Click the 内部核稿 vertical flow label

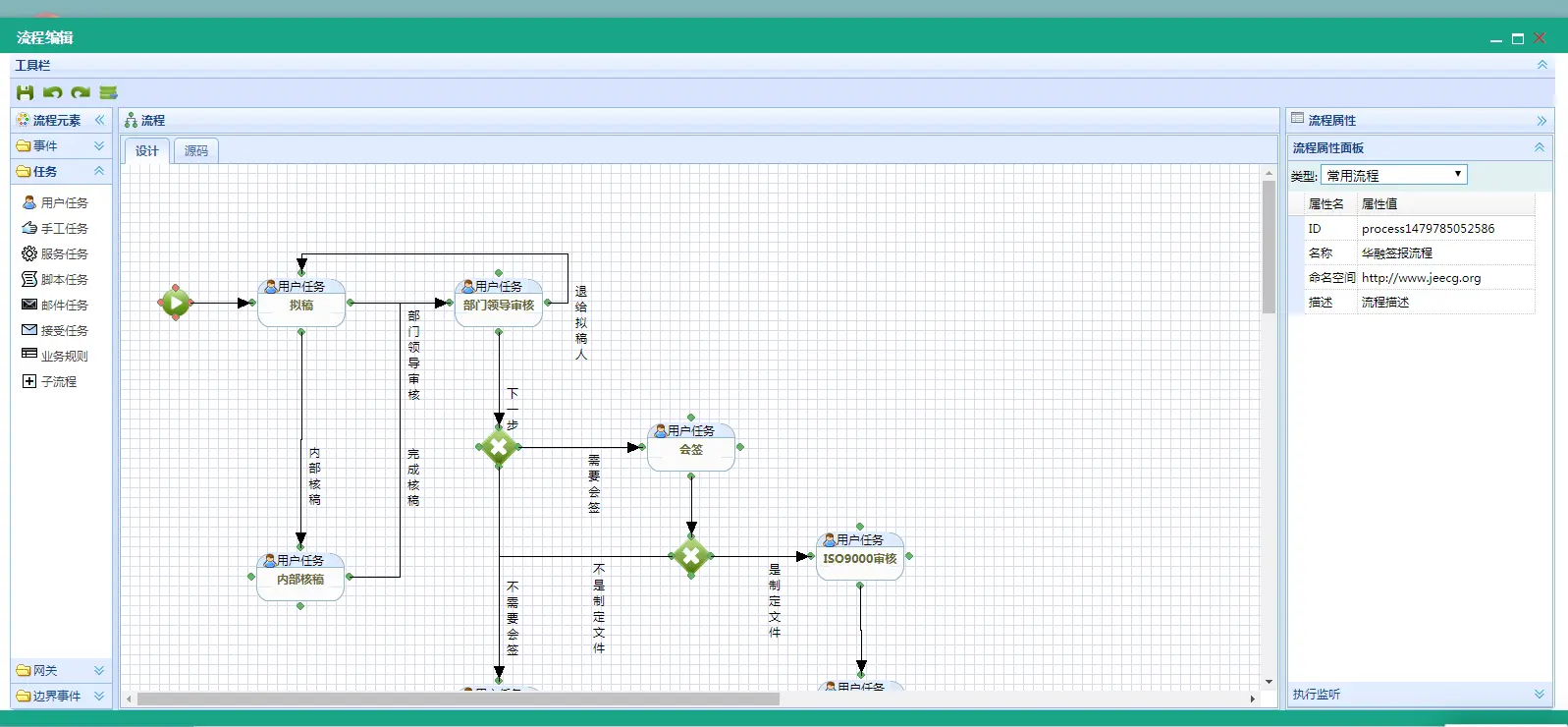coord(314,476)
